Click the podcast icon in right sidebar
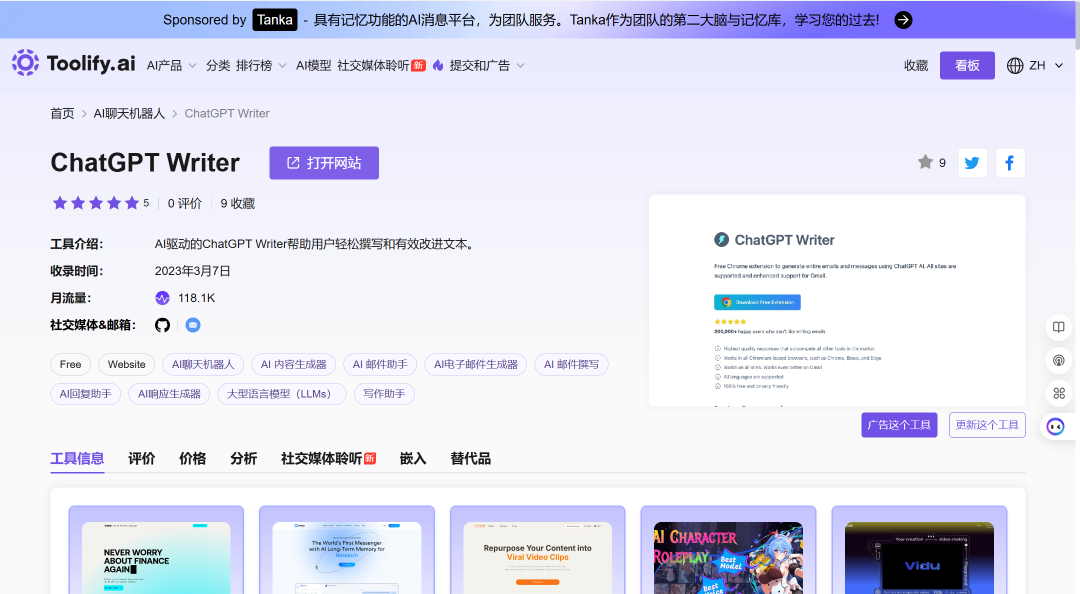 [1059, 360]
